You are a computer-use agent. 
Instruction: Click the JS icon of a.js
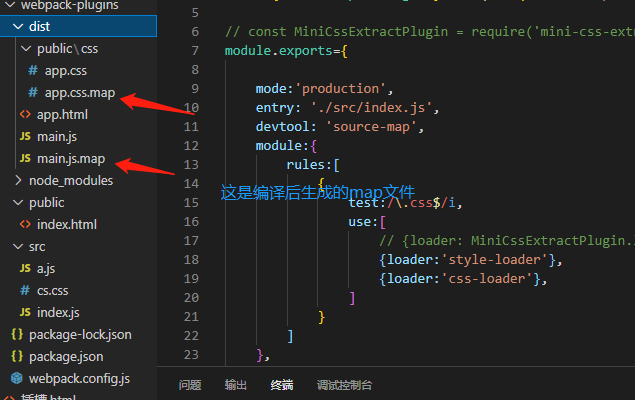(x=25, y=268)
